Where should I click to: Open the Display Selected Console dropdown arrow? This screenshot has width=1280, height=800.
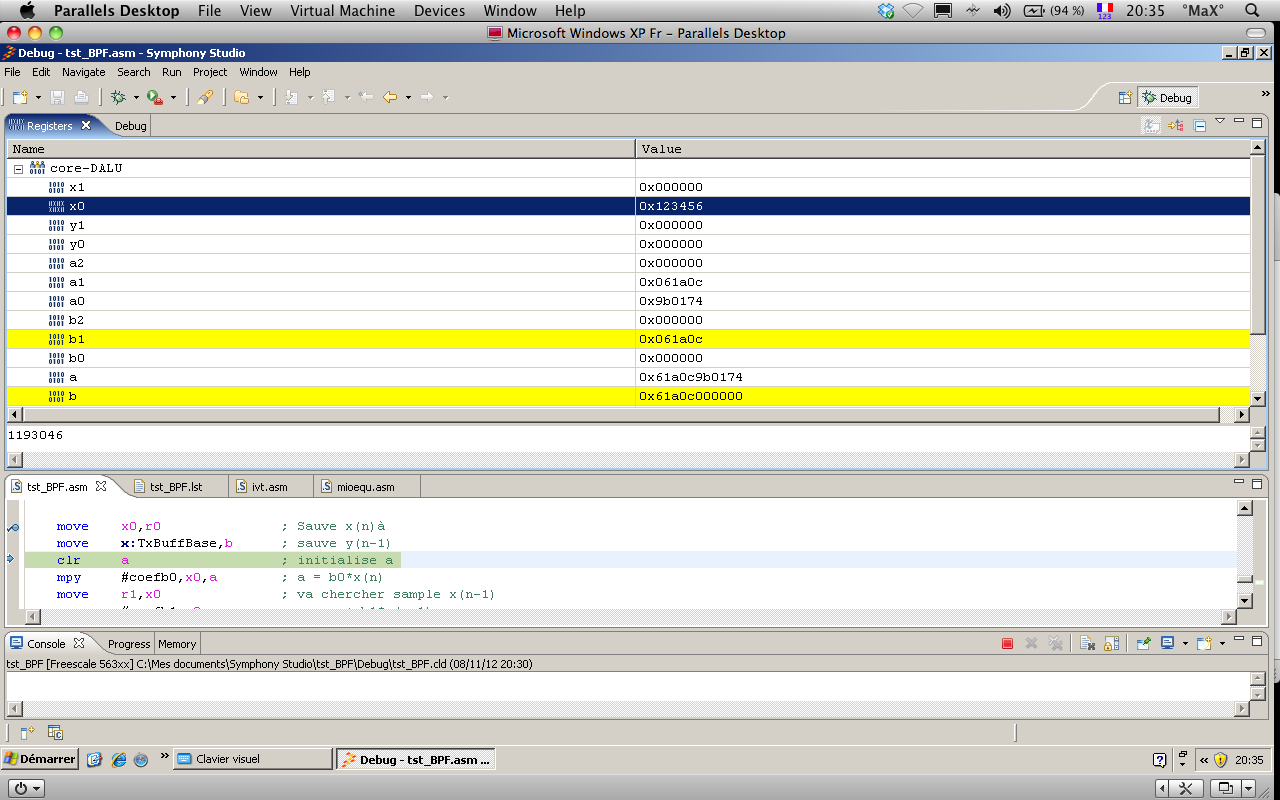(x=1185, y=644)
